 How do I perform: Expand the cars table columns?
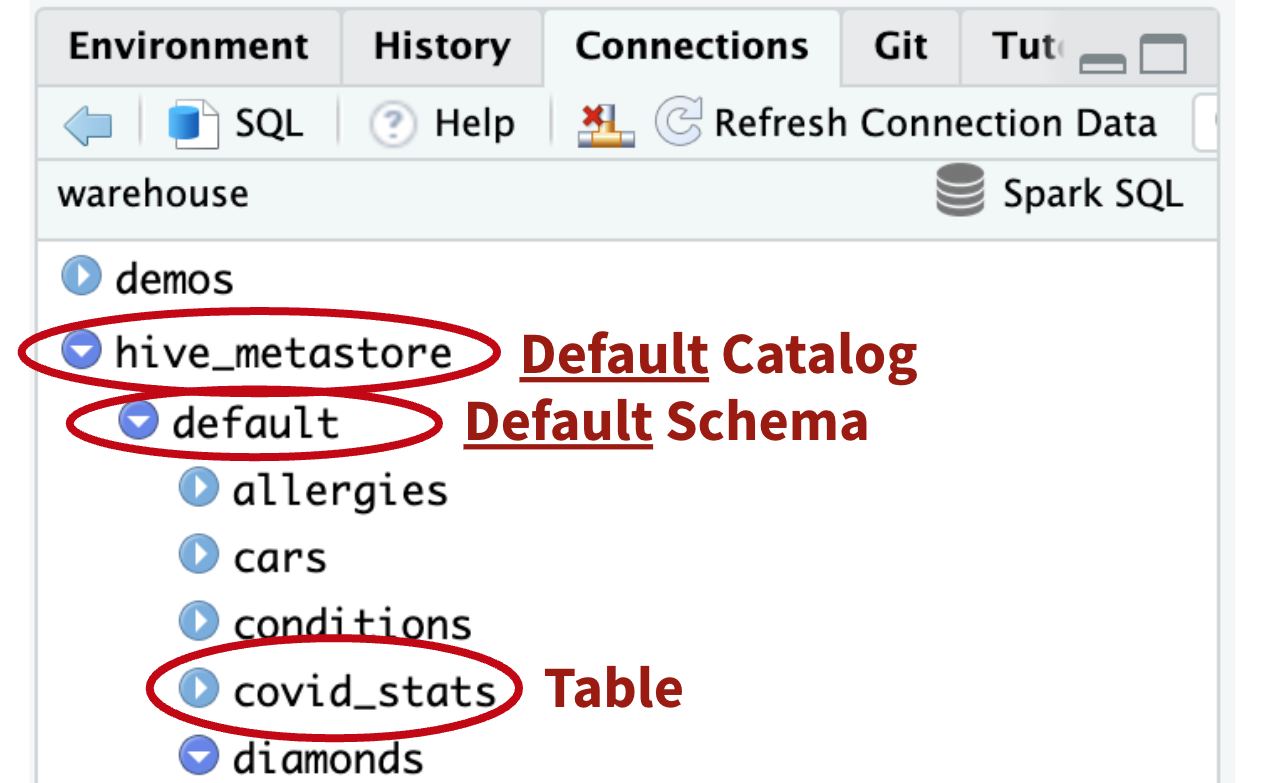pyautogui.click(x=198, y=555)
